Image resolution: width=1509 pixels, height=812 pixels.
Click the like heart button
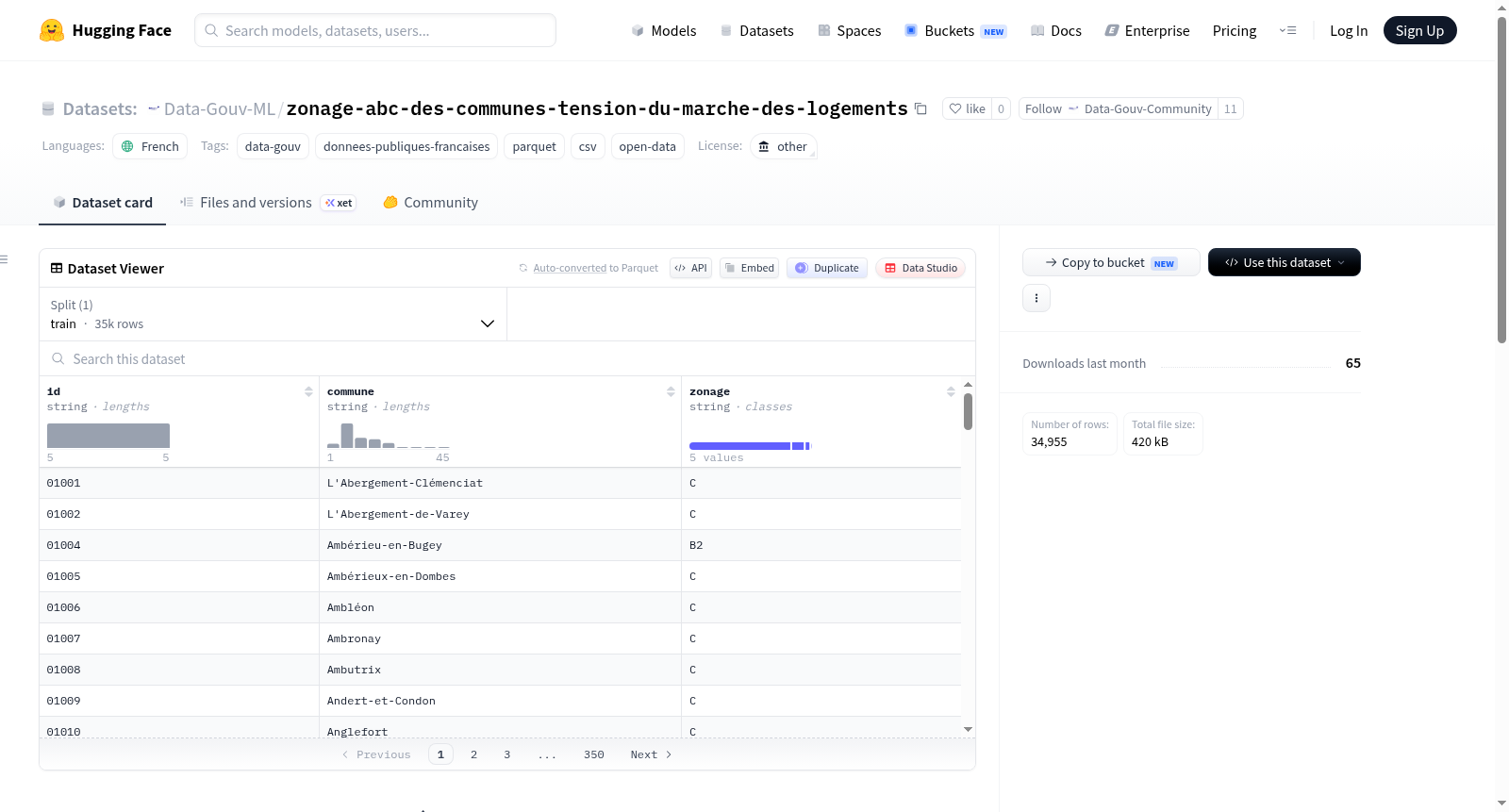point(967,108)
